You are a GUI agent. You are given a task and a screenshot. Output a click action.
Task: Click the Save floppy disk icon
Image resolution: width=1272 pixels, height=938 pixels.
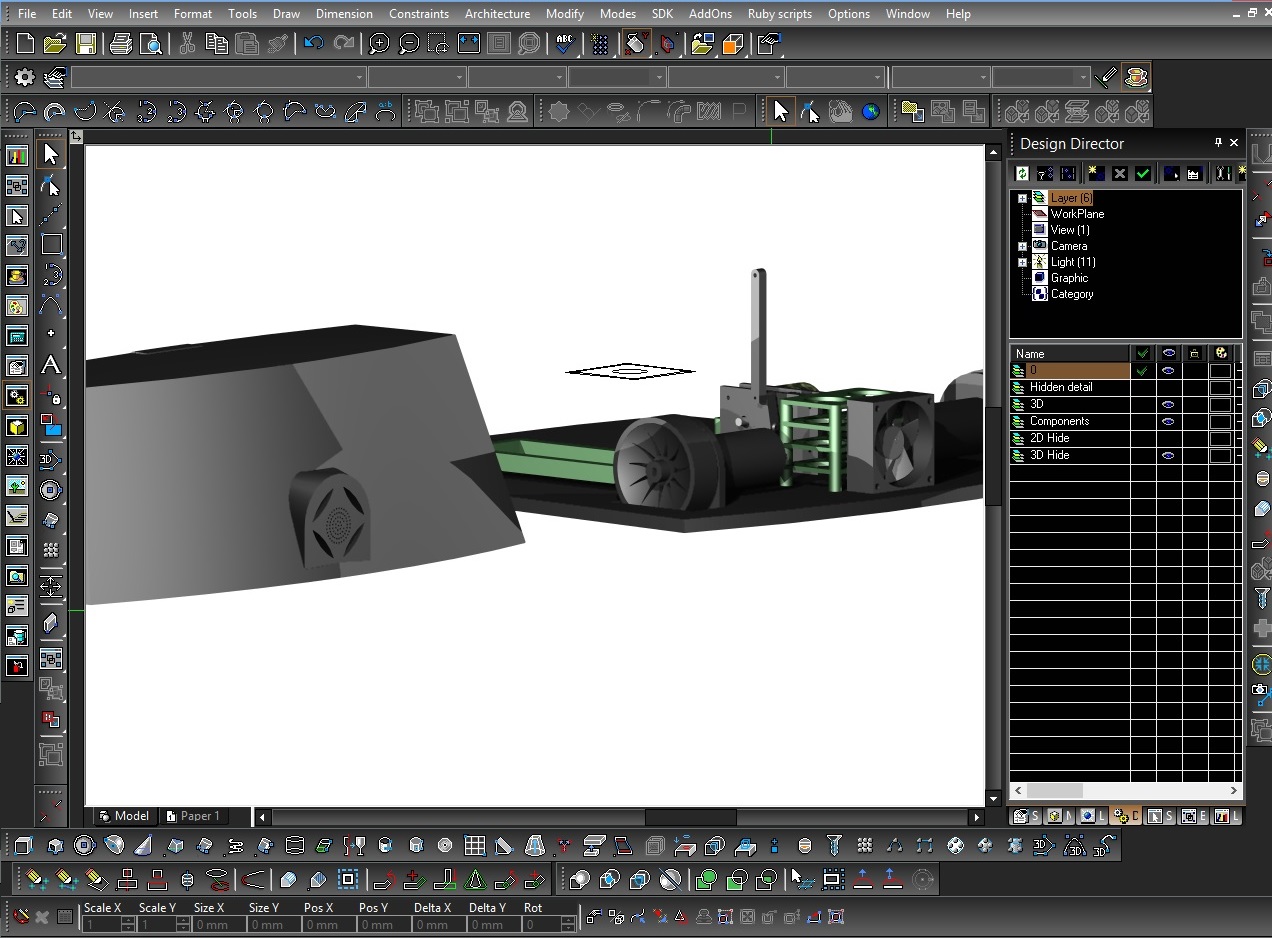point(85,44)
